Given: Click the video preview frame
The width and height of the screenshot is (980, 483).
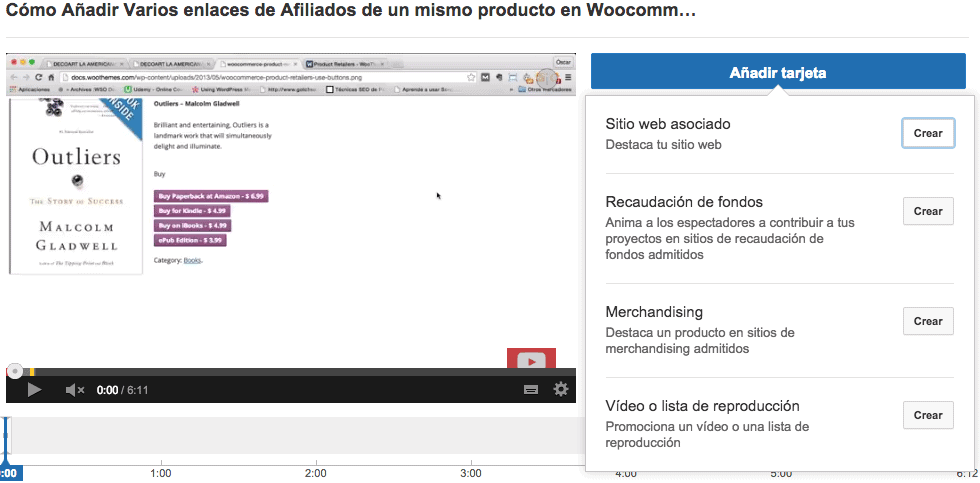Looking at the screenshot, I should pos(291,209).
